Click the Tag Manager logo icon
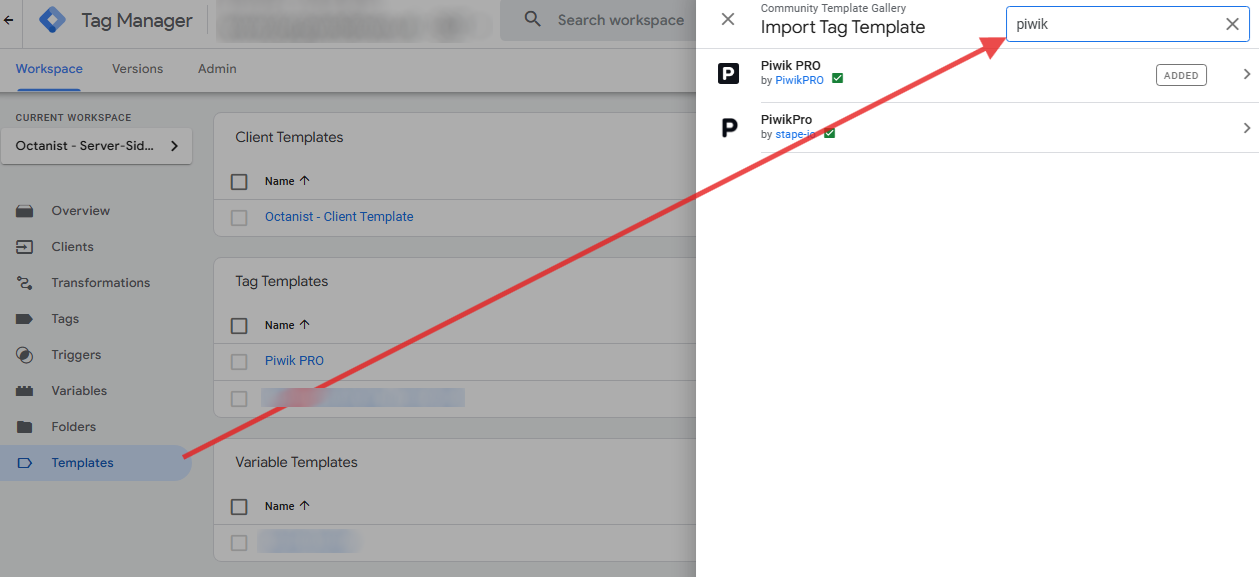Screen dimensions: 1259x577 pyautogui.click(x=51, y=19)
